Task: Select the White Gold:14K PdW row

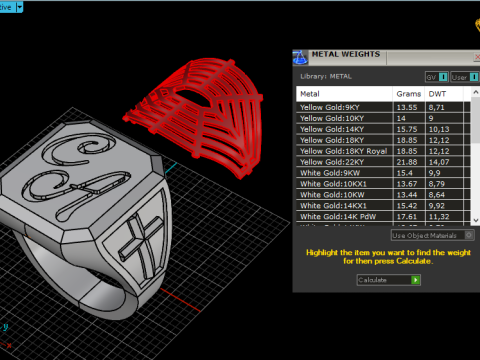Action: 383,217
